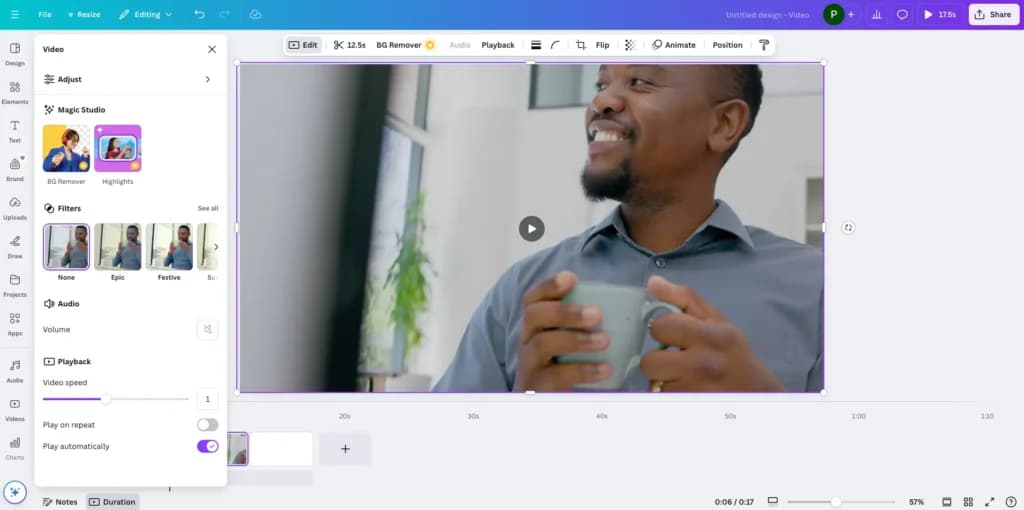Click the Animate button
The width and height of the screenshot is (1024, 510).
pos(673,45)
